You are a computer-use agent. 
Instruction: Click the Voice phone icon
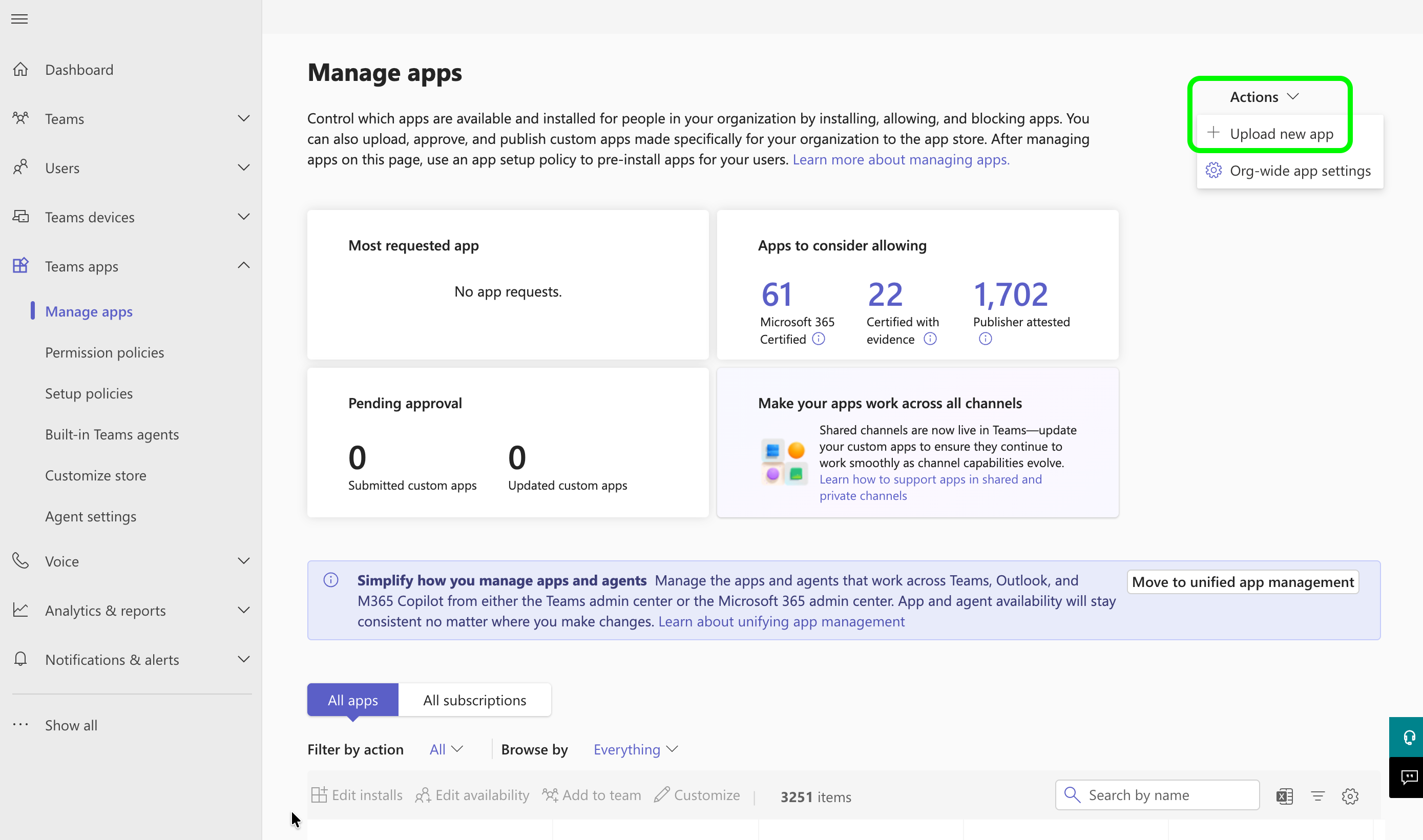pos(20,560)
